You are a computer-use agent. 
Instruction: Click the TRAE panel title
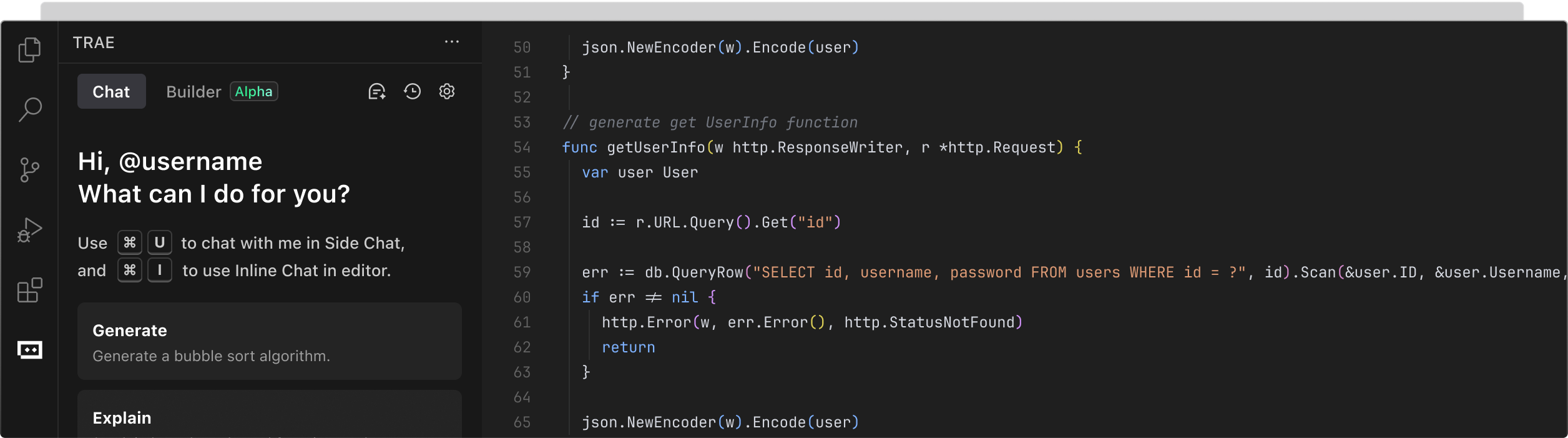(x=94, y=42)
